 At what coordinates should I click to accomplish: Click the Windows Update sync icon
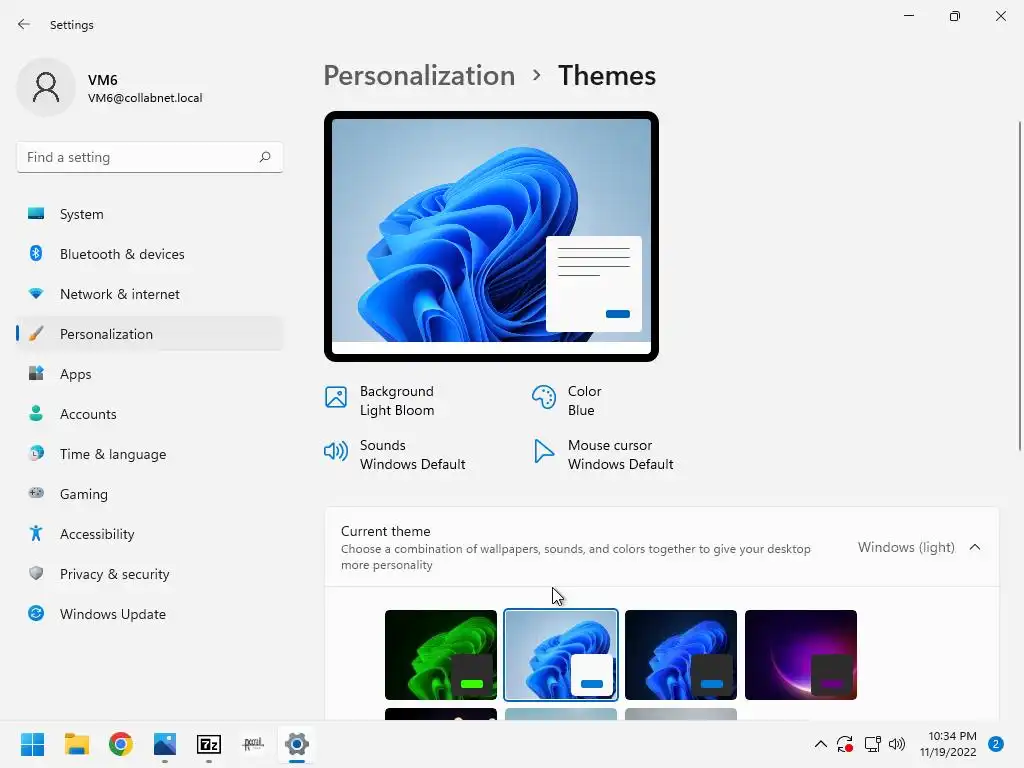(x=36, y=613)
